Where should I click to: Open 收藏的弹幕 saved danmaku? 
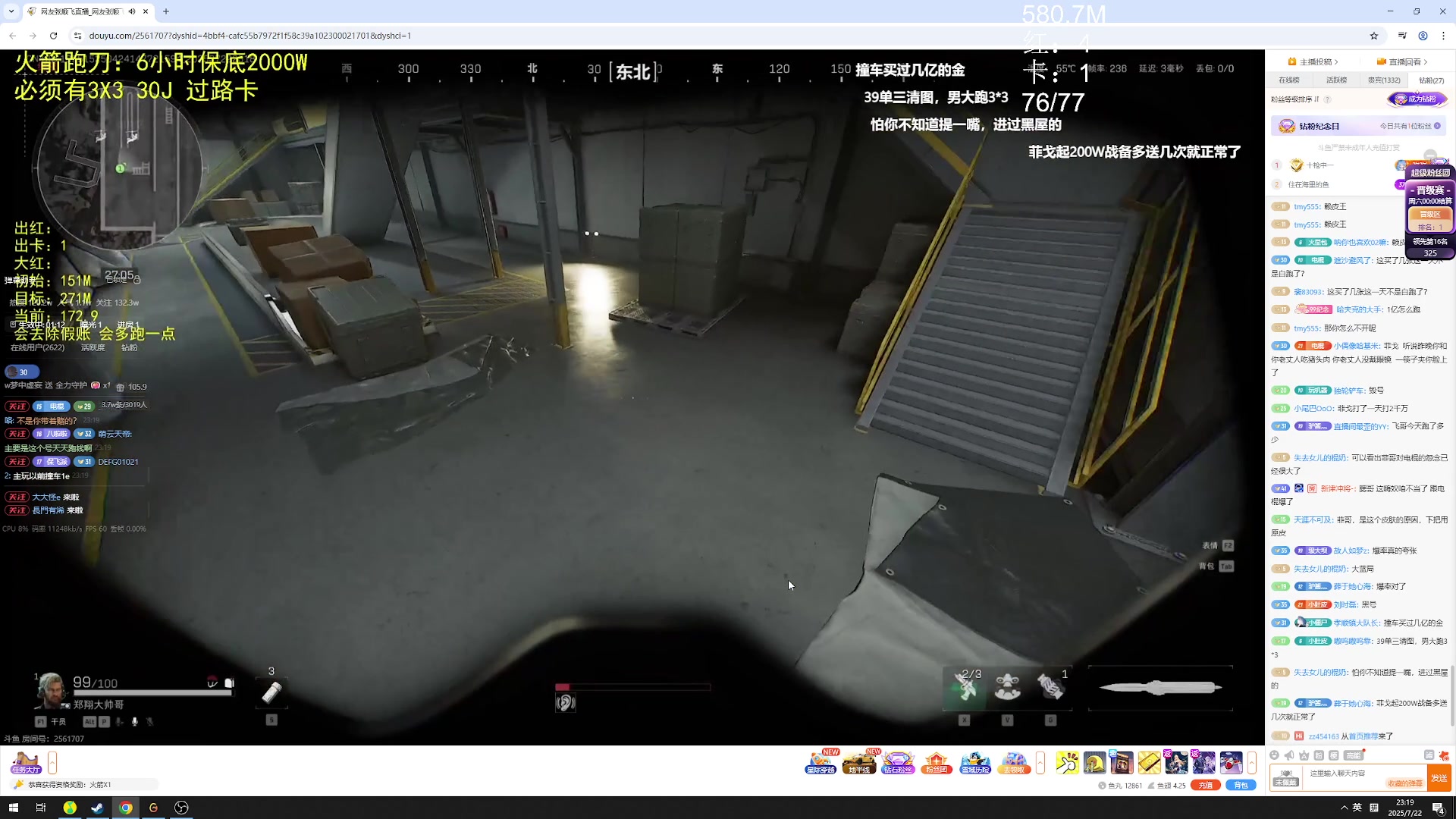point(1404,783)
